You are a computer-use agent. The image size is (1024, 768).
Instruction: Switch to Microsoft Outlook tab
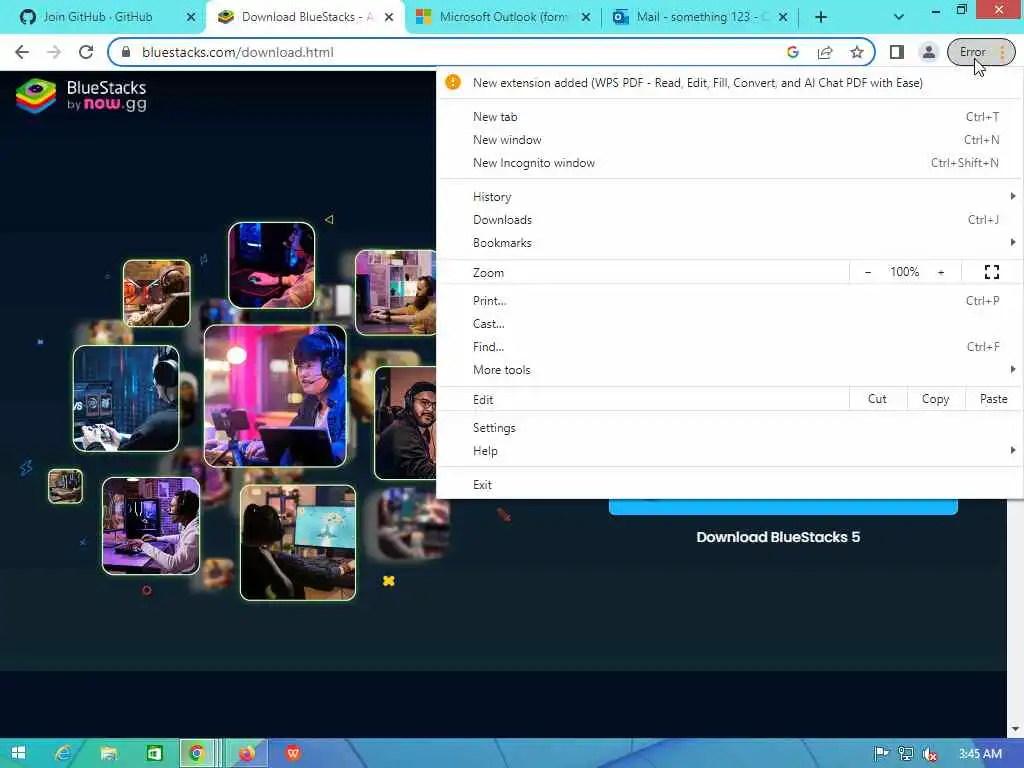pyautogui.click(x=503, y=17)
